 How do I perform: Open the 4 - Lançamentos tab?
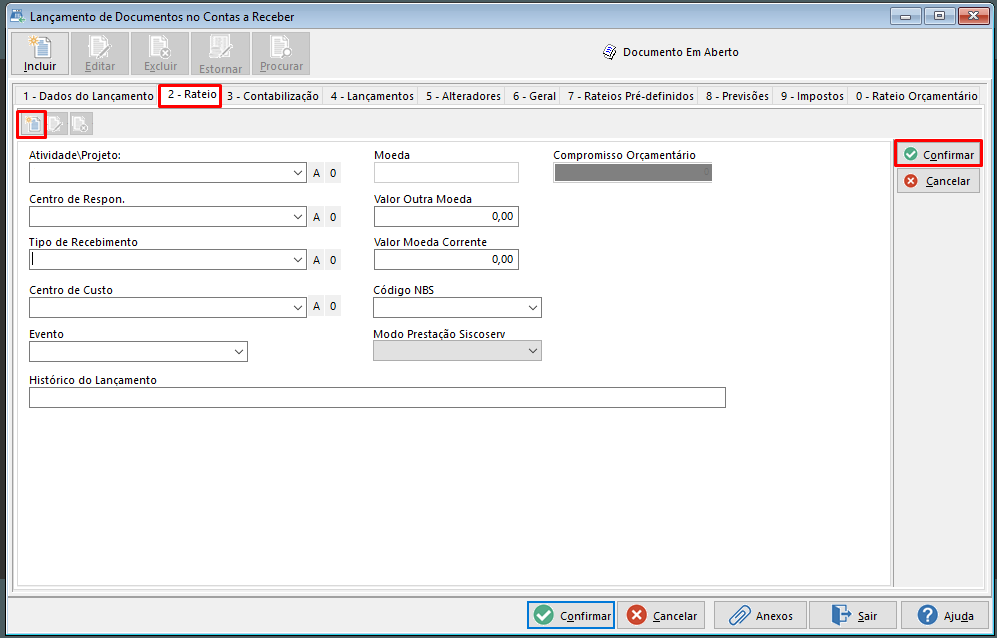click(x=372, y=96)
